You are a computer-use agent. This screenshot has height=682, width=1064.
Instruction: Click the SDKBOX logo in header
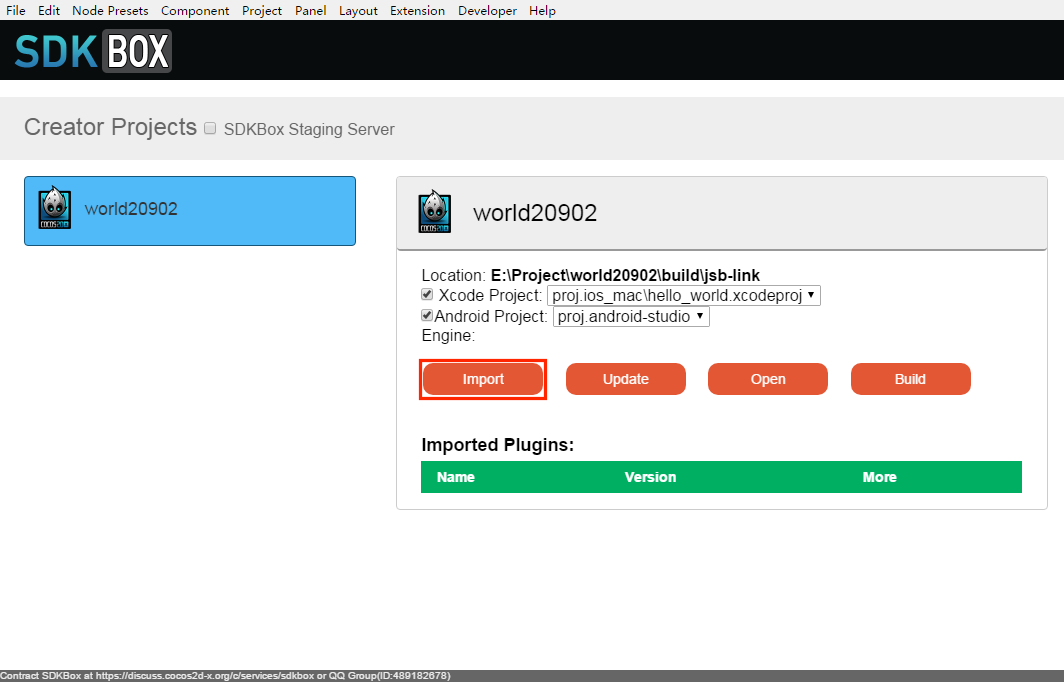tap(93, 51)
